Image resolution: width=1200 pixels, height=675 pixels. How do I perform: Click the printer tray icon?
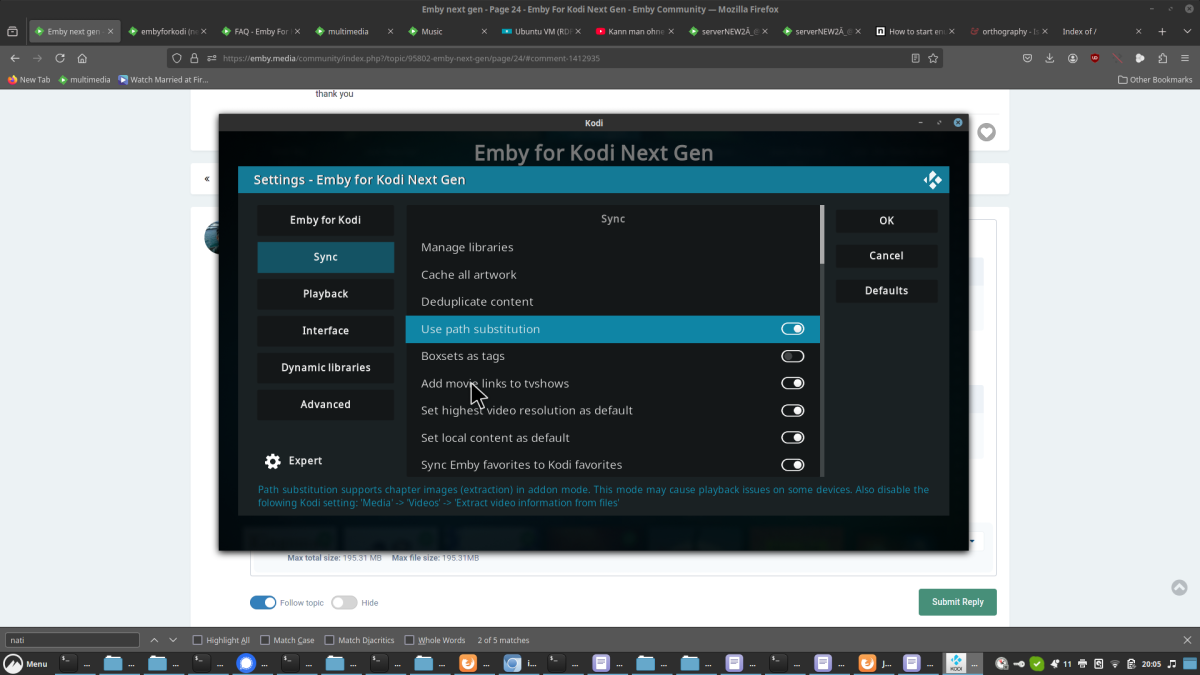point(1083,663)
